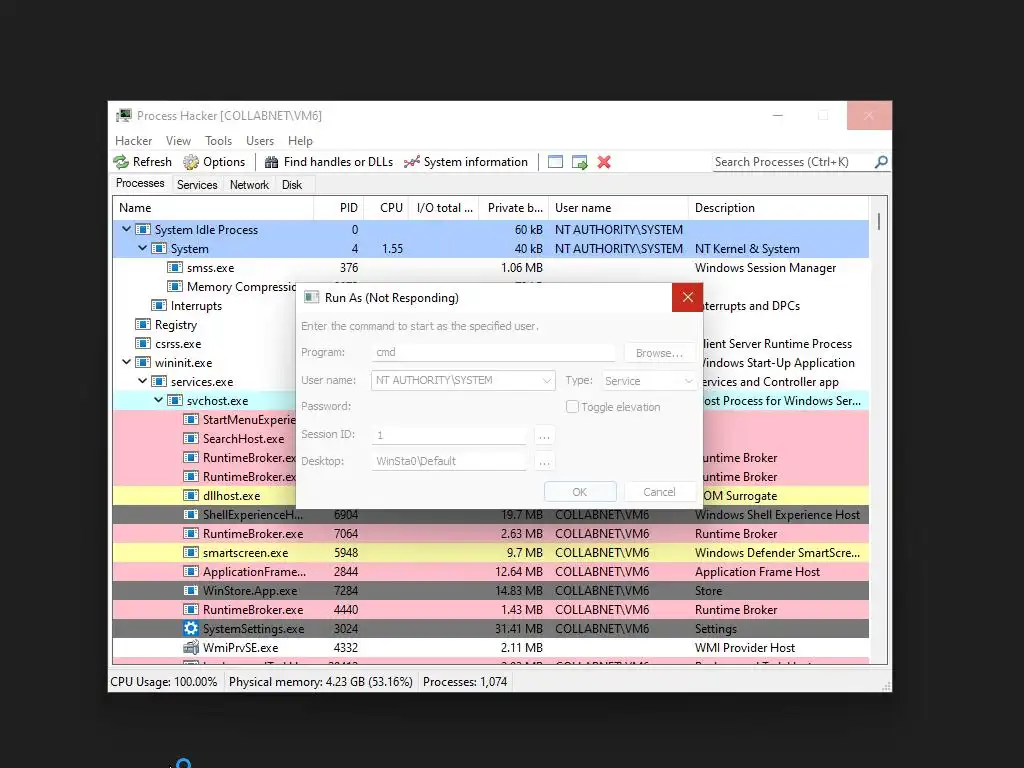
Task: Collapse services.exe tree node
Action: 142,381
